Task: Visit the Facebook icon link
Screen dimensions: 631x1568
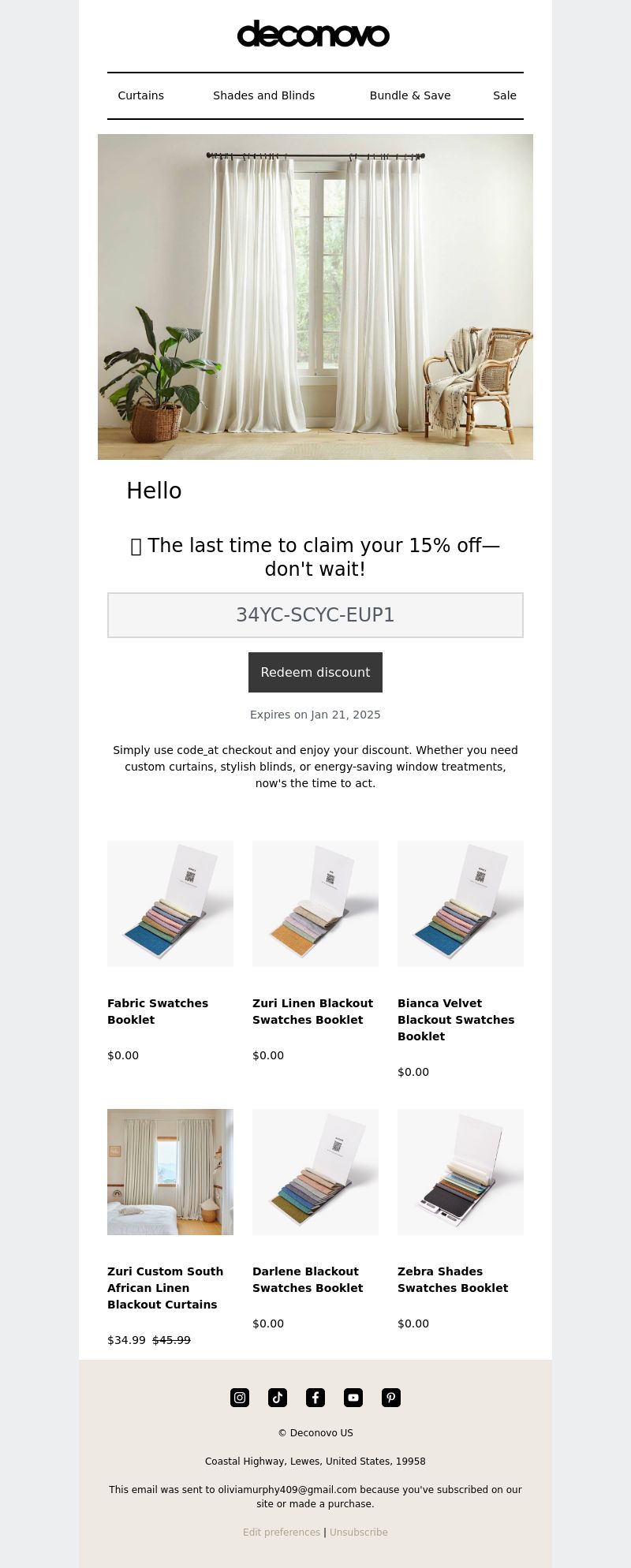Action: click(315, 1398)
